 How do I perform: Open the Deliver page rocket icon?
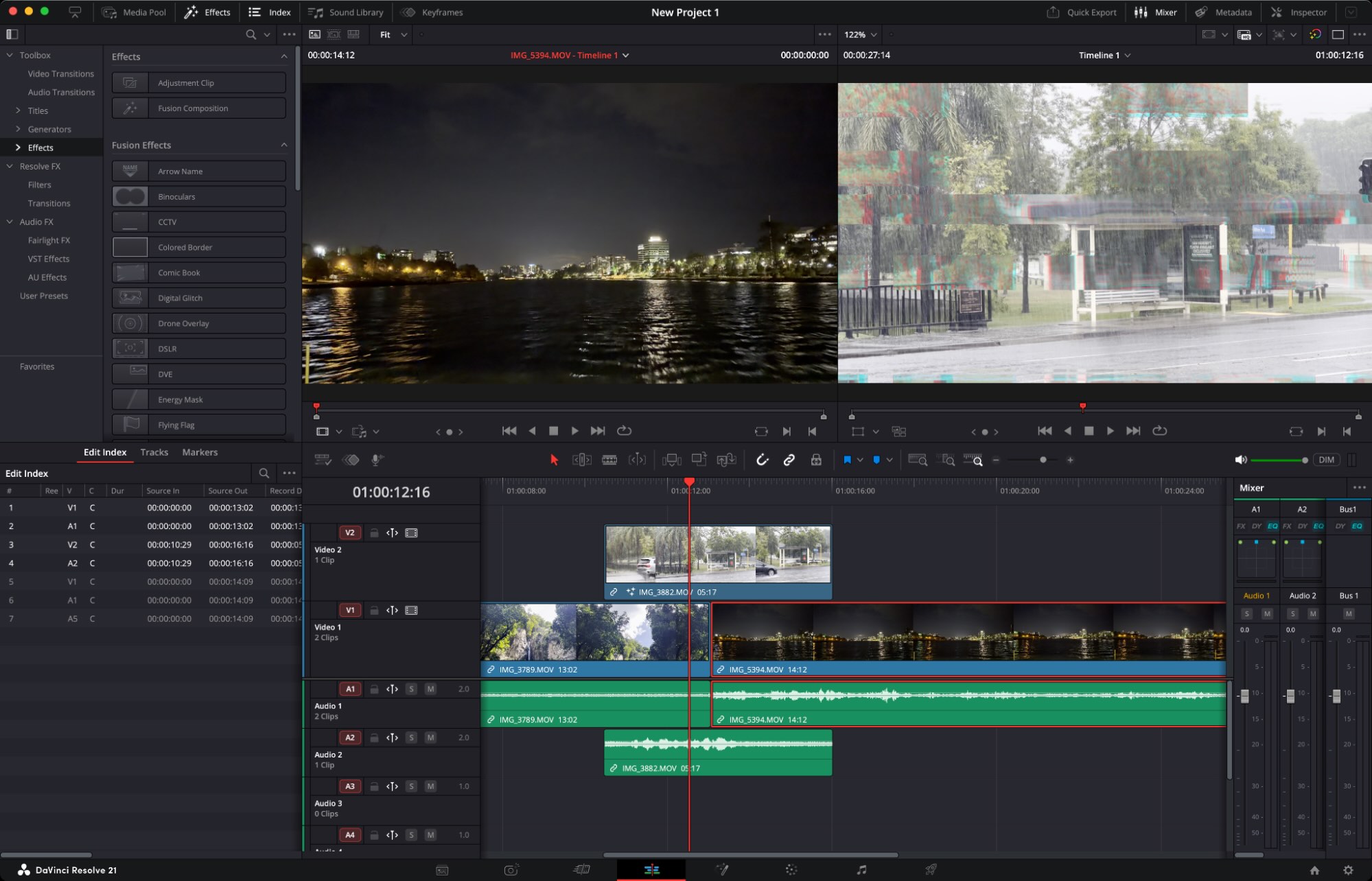coord(931,869)
